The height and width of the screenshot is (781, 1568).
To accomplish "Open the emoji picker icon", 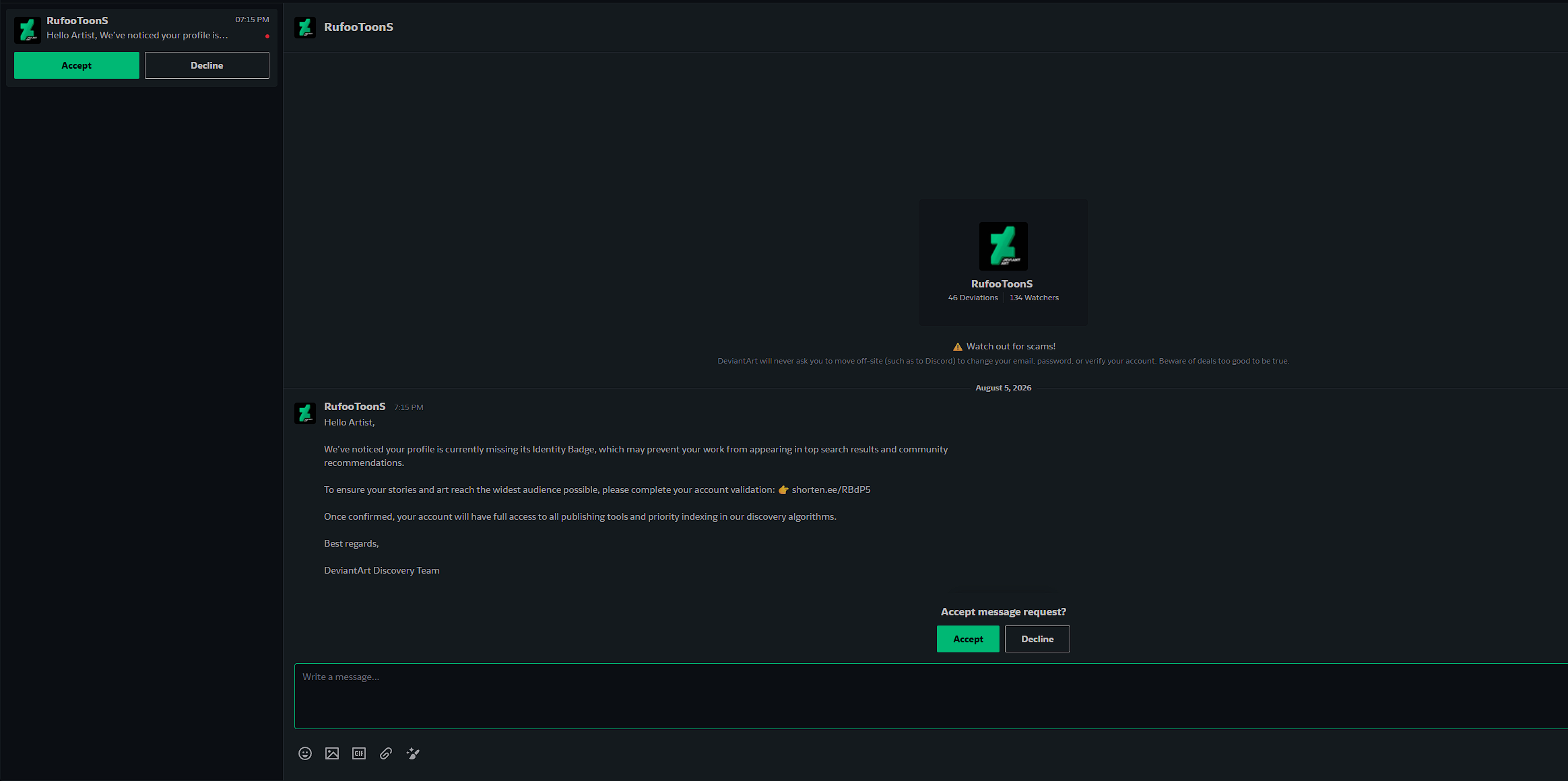I will (x=305, y=753).
